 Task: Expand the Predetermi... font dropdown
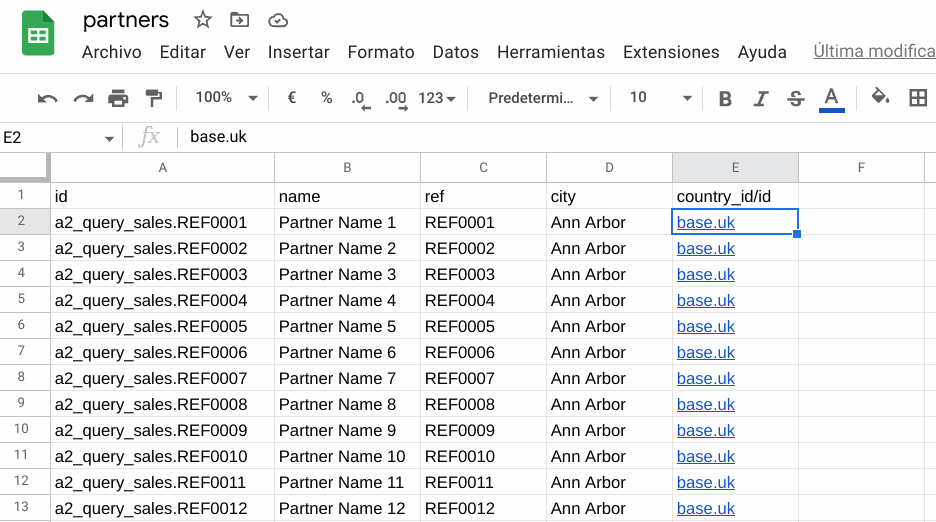pyautogui.click(x=543, y=98)
